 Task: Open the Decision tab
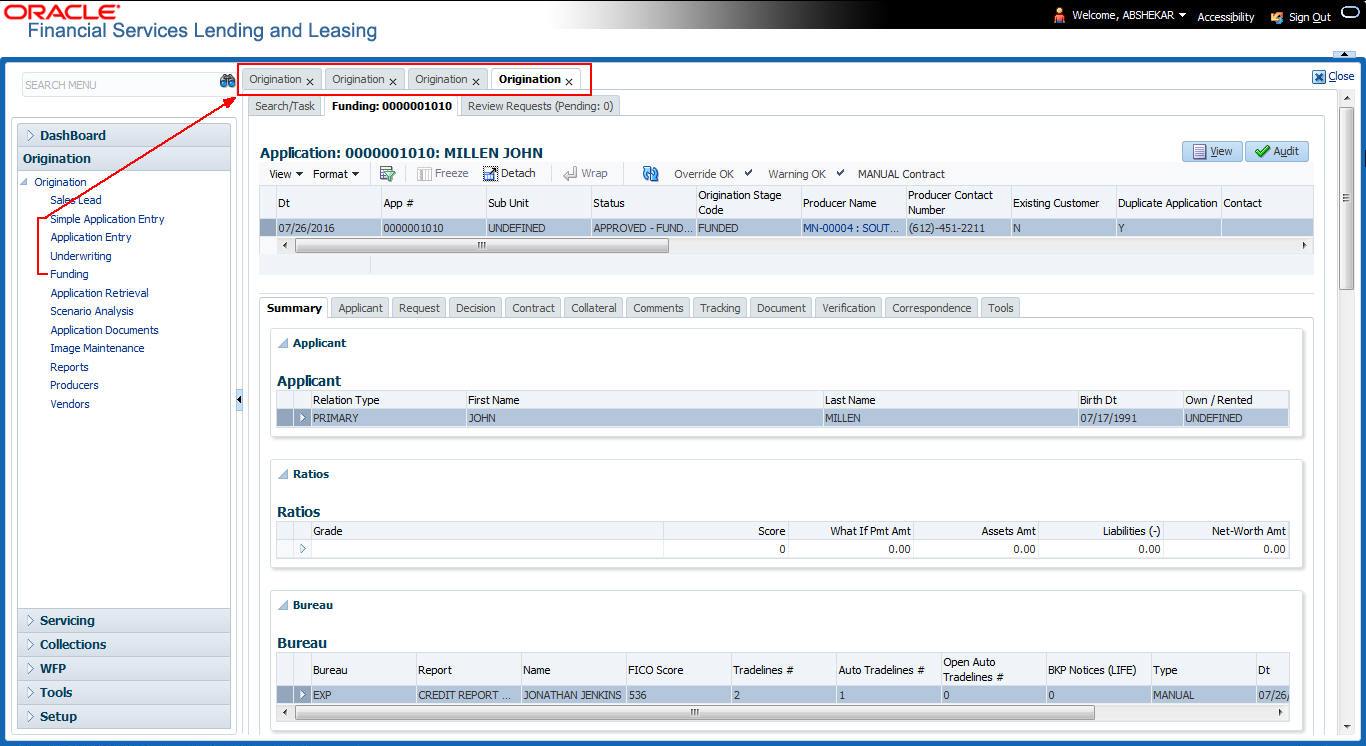(475, 308)
